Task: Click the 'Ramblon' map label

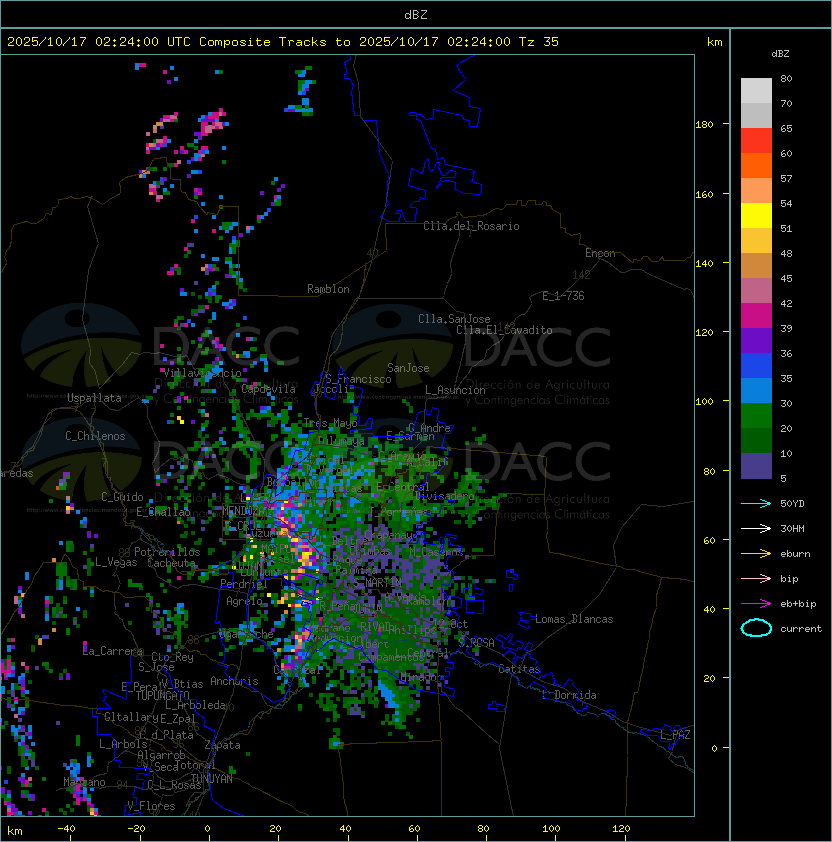Action: (328, 289)
